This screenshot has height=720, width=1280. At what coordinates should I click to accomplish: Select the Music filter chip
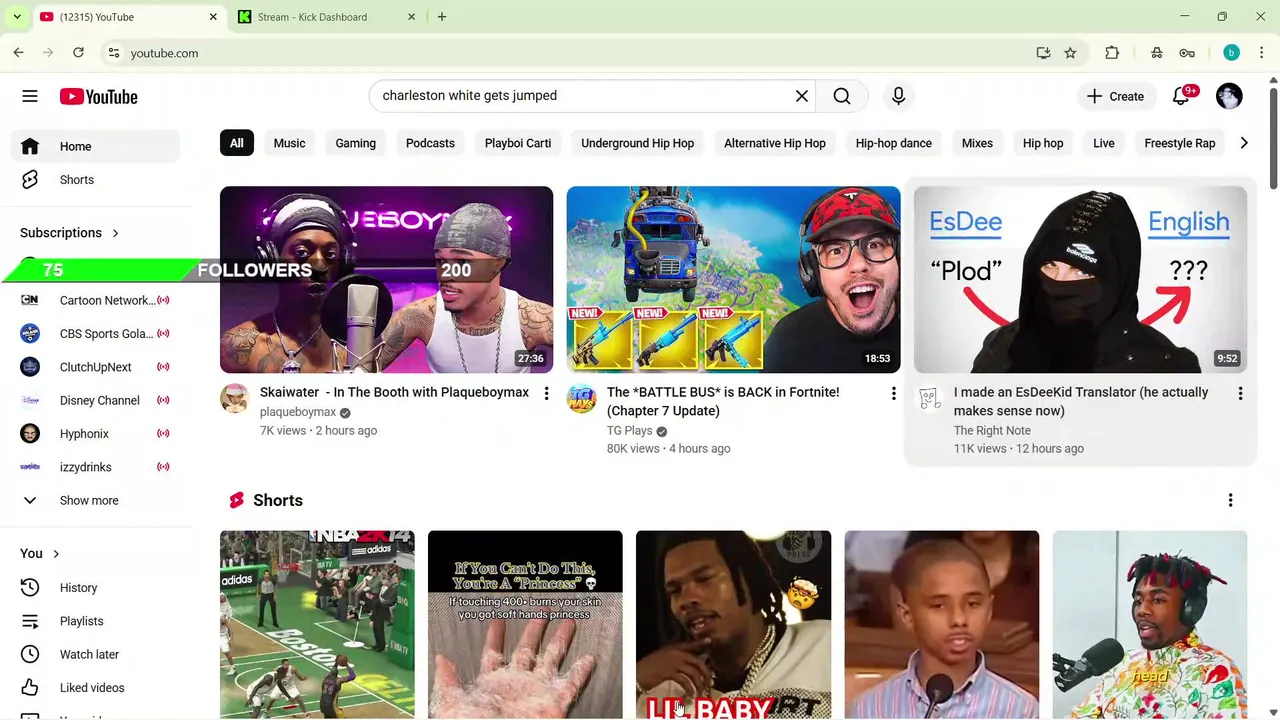289,143
